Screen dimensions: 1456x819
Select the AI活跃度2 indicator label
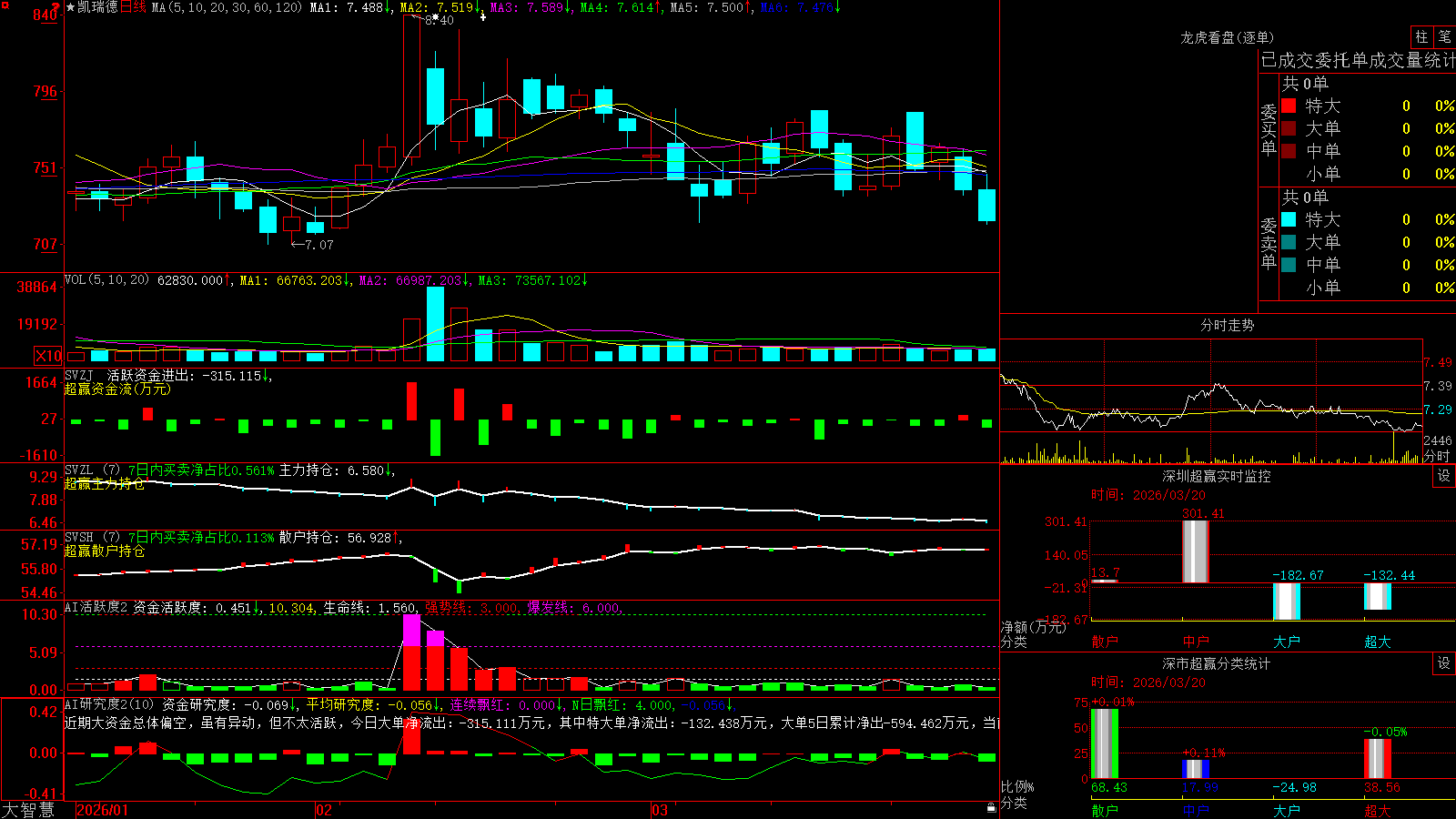(96, 607)
